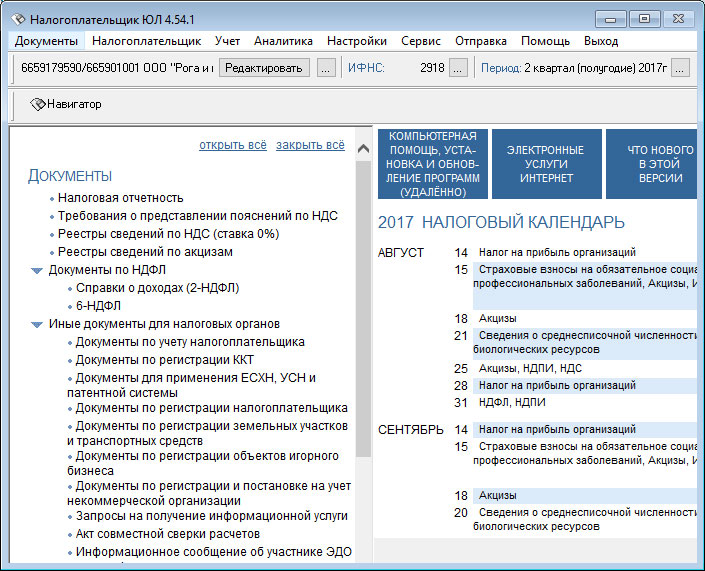Click the ИФНС label
705x571 pixels.
pos(366,68)
